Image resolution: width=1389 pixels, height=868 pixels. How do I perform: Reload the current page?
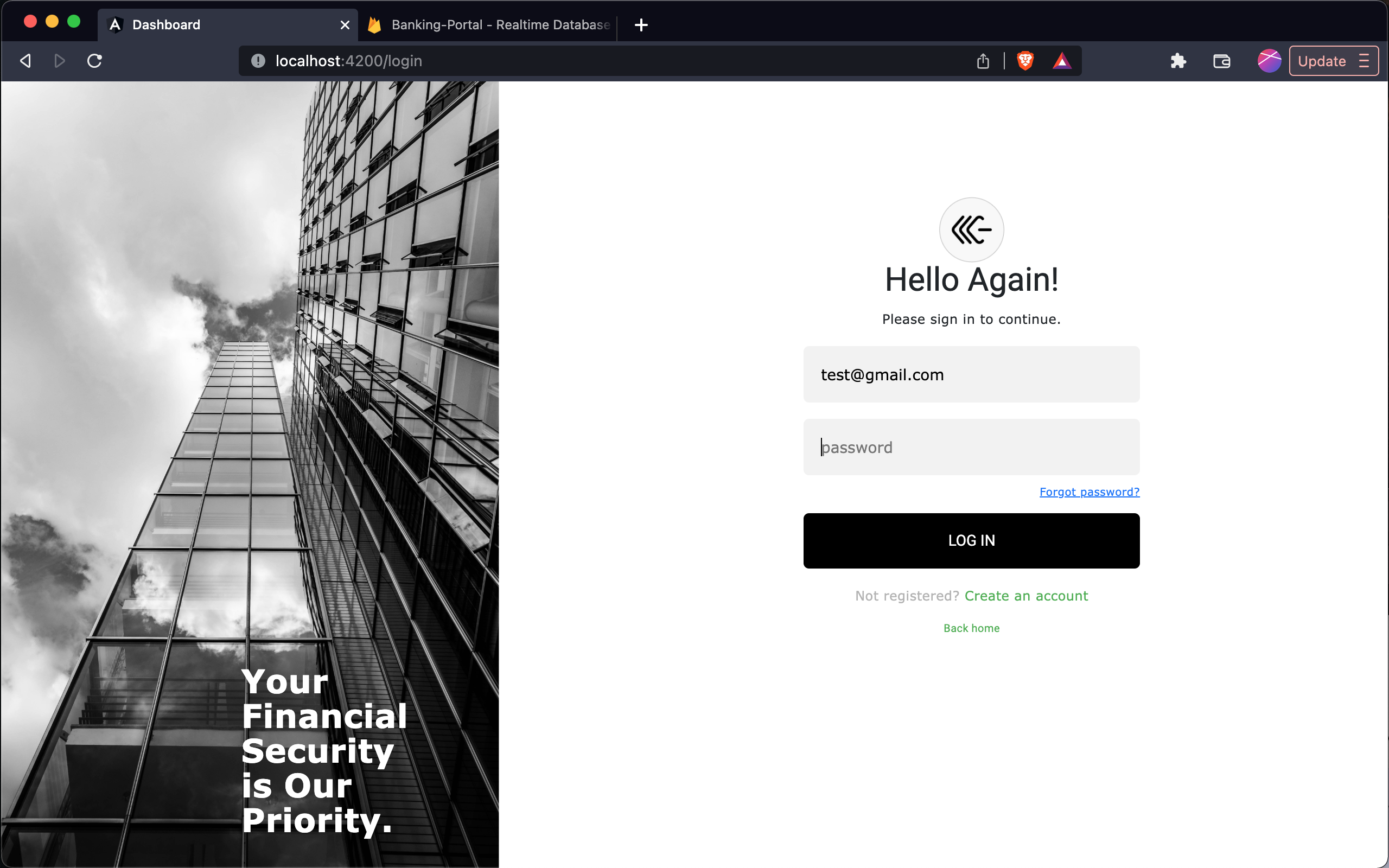[x=94, y=60]
